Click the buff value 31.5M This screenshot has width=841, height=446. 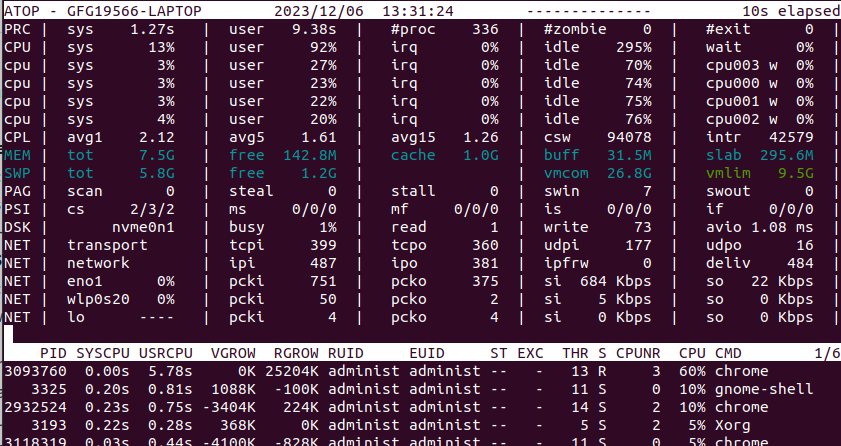tap(629, 155)
